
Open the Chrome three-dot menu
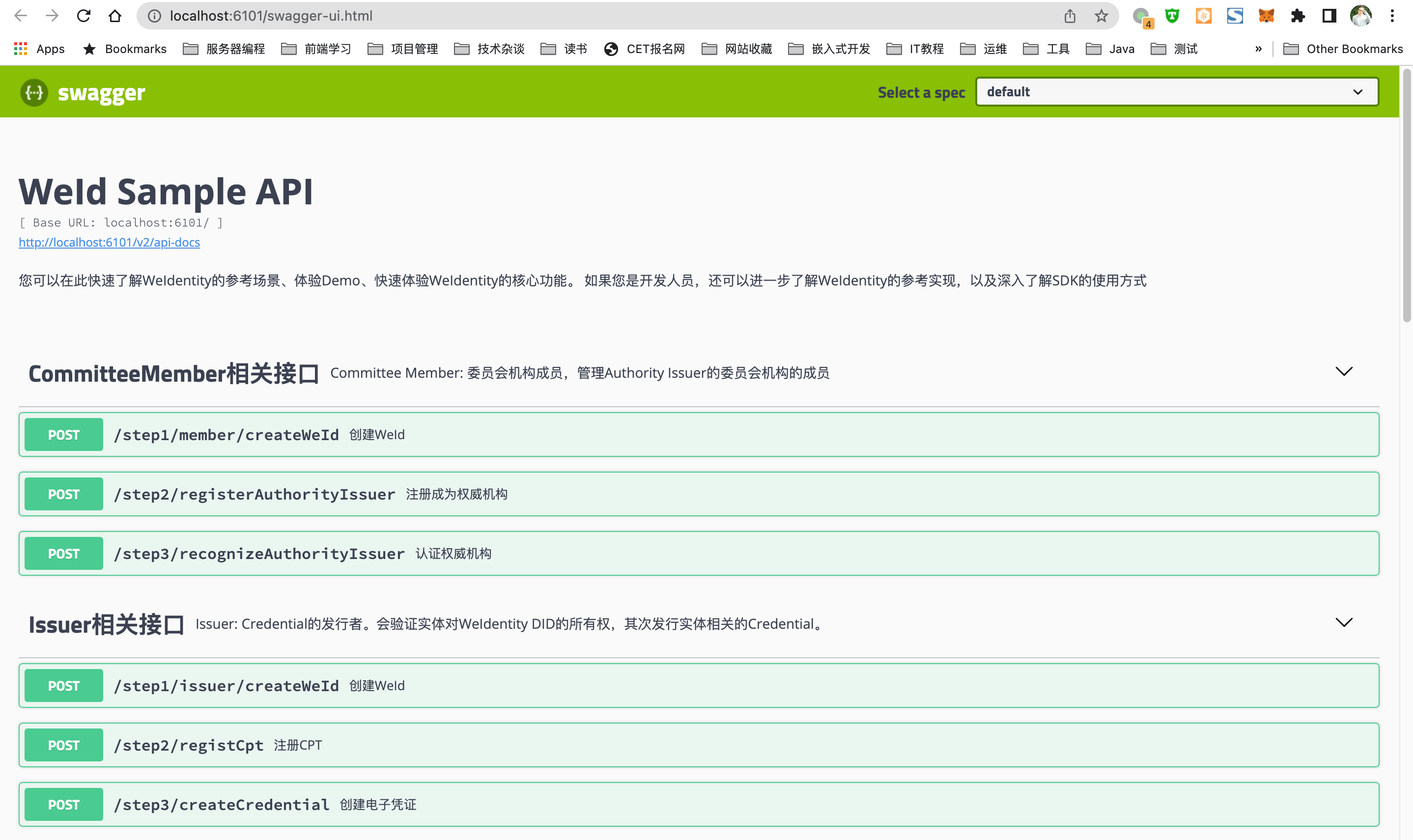(1392, 16)
